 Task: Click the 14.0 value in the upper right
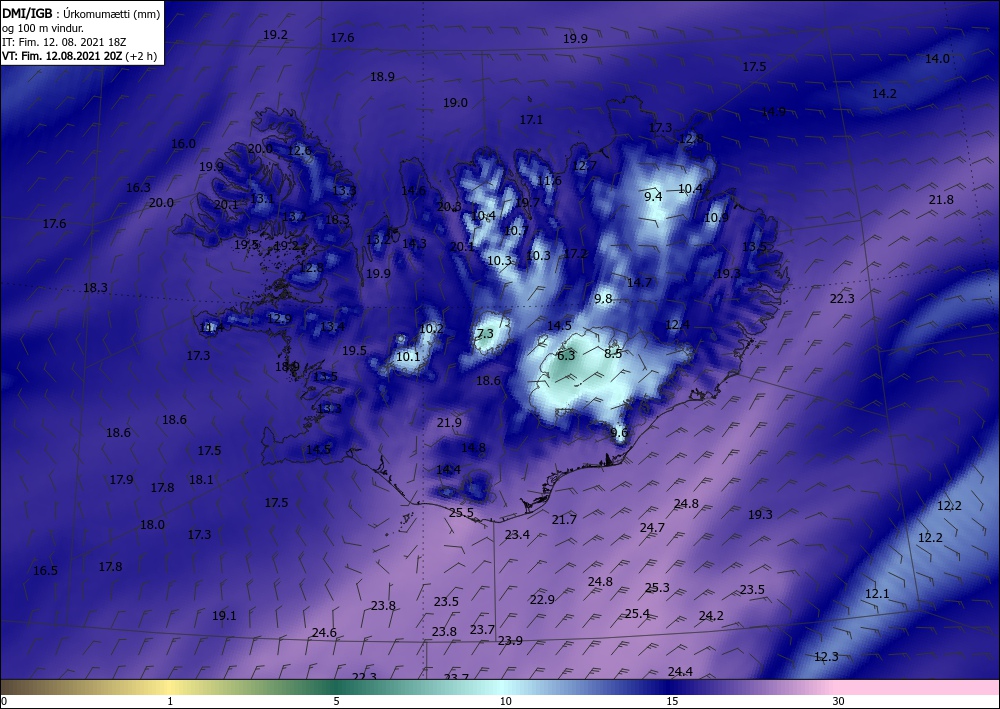coord(938,59)
